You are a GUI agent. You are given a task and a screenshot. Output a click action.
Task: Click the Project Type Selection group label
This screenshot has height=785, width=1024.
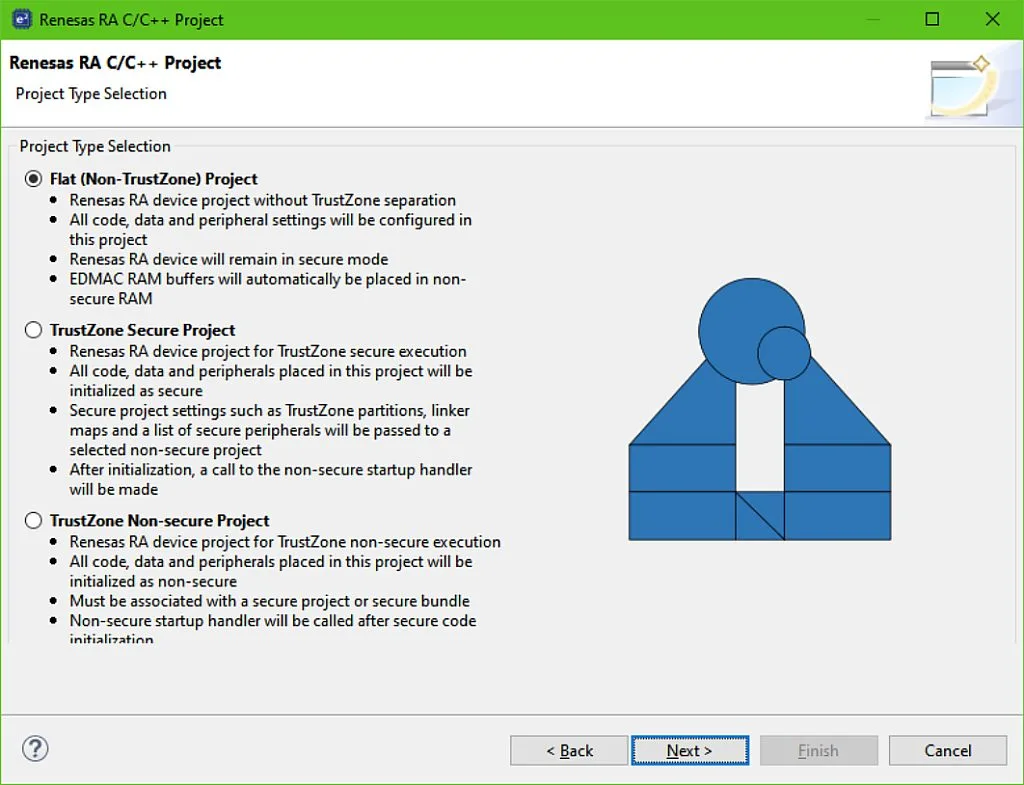(93, 146)
